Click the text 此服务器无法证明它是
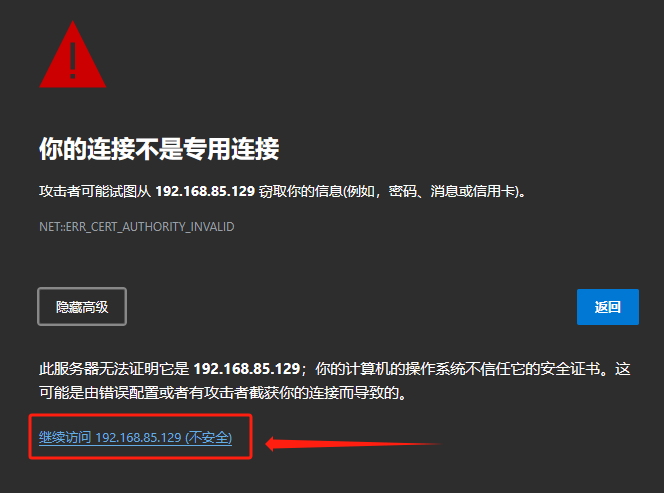This screenshot has width=664, height=493. point(114,369)
